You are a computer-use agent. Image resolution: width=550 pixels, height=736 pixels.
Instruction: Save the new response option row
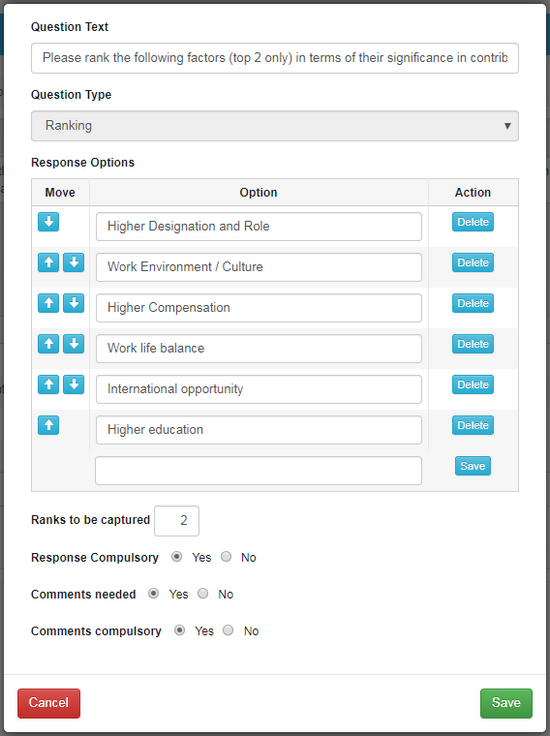473,466
